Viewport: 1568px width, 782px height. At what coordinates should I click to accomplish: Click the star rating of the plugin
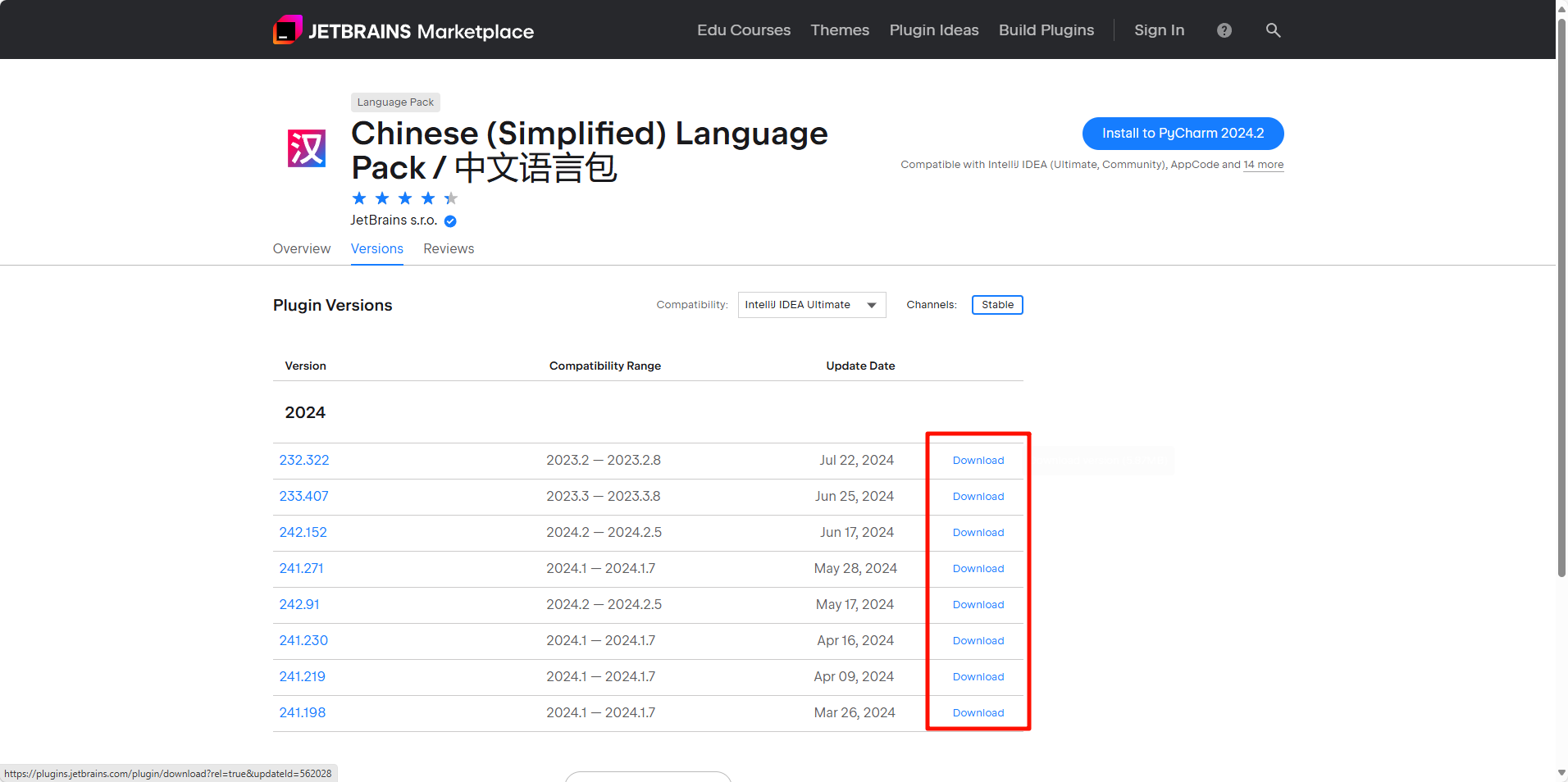[404, 198]
